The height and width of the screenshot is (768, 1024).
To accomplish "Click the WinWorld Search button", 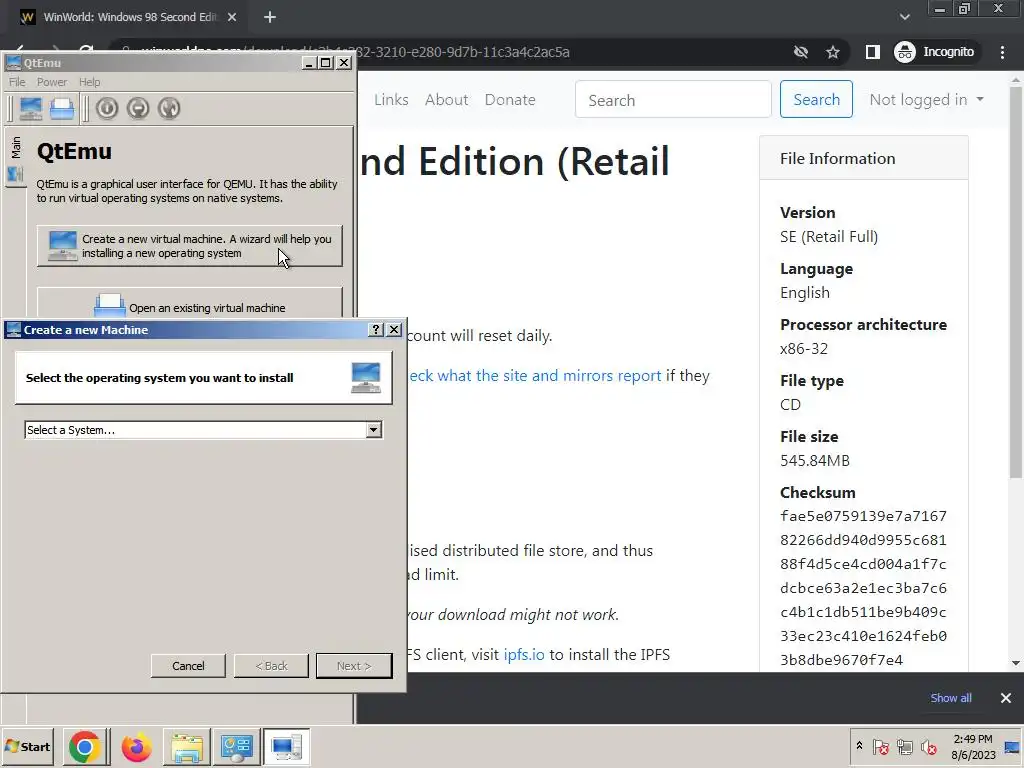I will (x=816, y=99).
